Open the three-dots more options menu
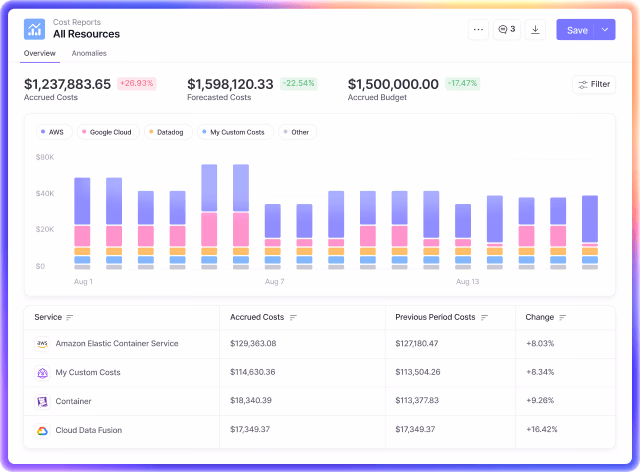The width and height of the screenshot is (640, 472). click(x=478, y=29)
